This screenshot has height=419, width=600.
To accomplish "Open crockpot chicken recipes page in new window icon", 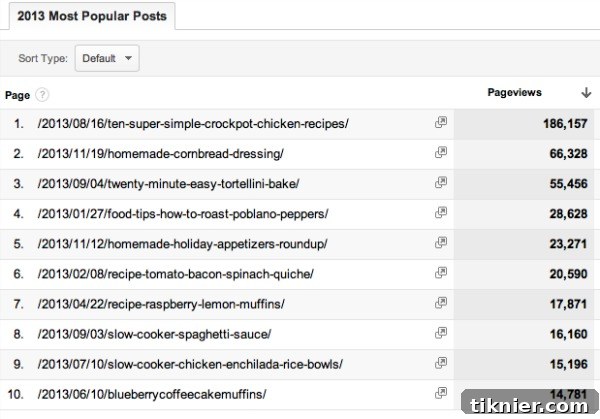I will pos(440,123).
